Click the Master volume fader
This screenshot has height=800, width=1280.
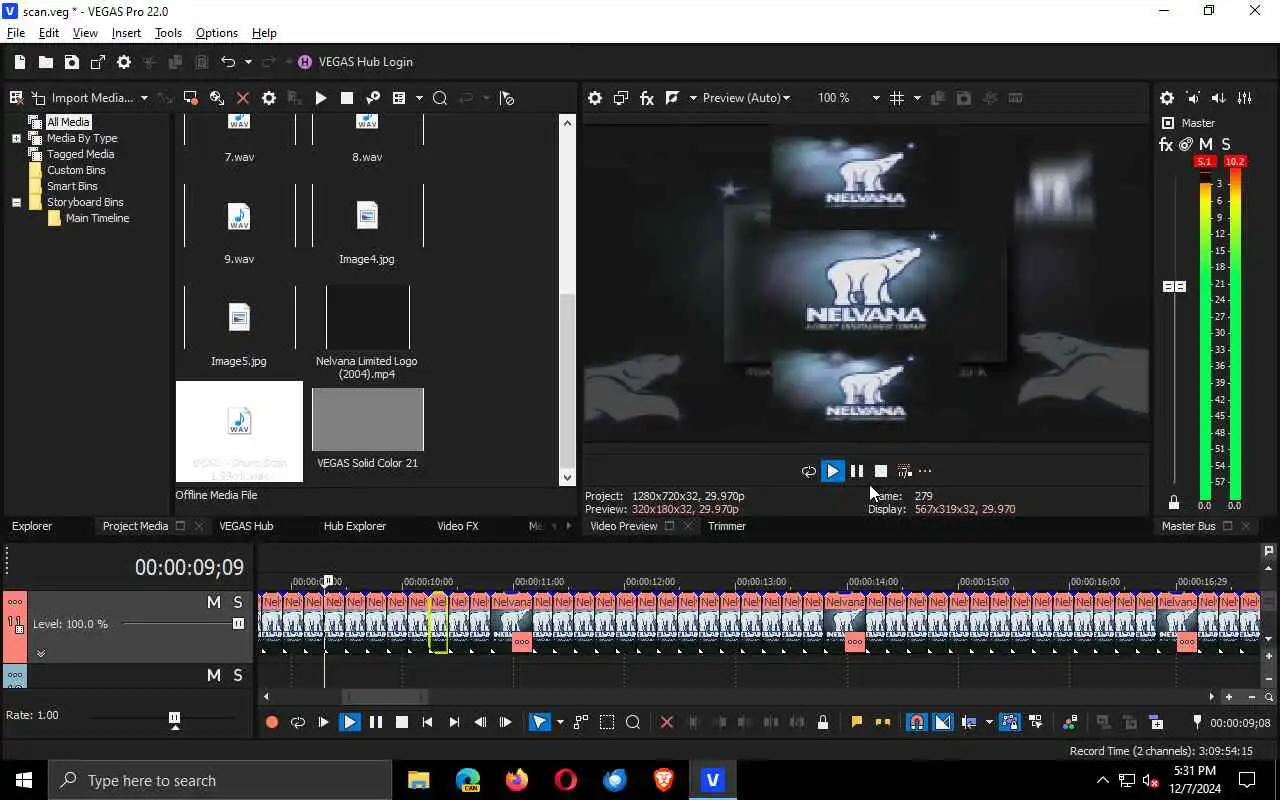tap(1174, 286)
